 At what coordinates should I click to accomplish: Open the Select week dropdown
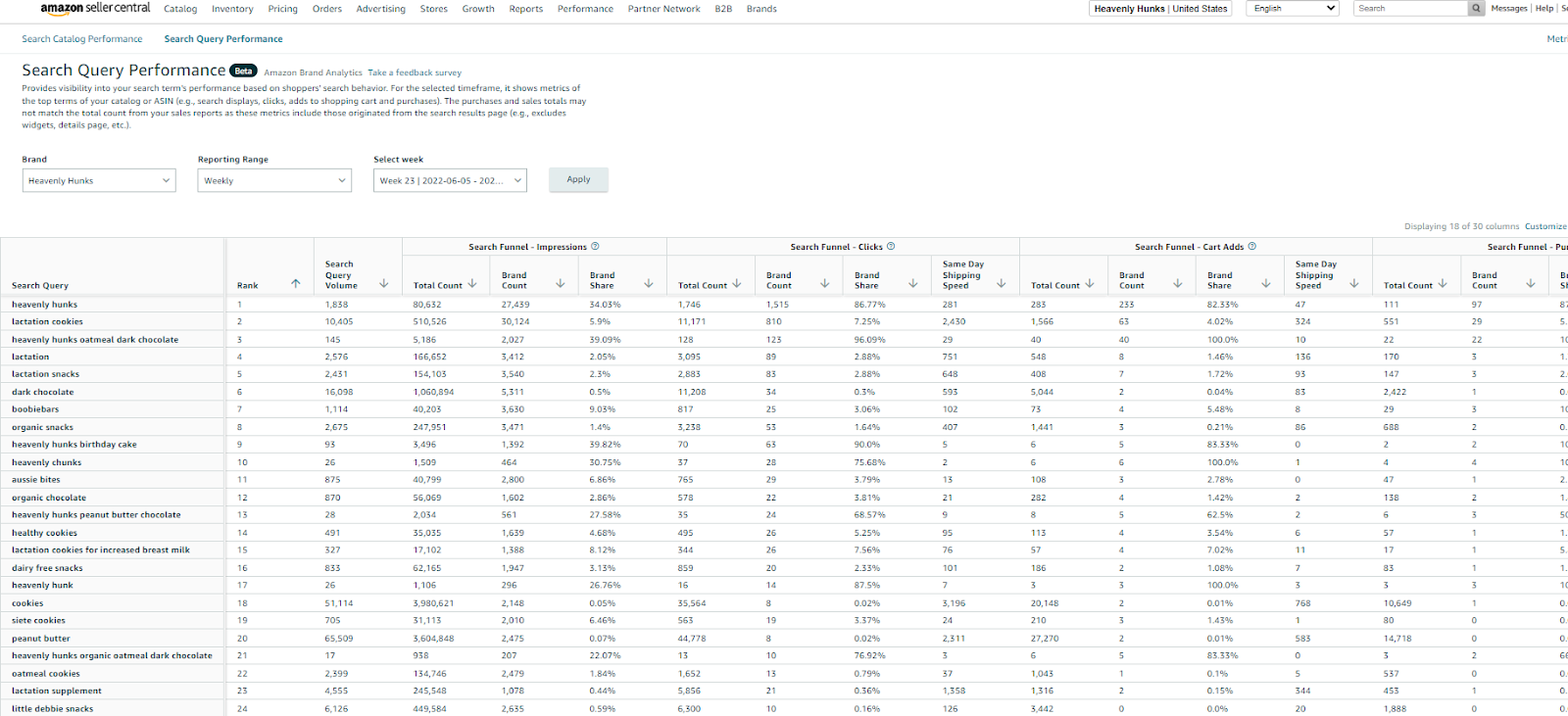point(450,180)
